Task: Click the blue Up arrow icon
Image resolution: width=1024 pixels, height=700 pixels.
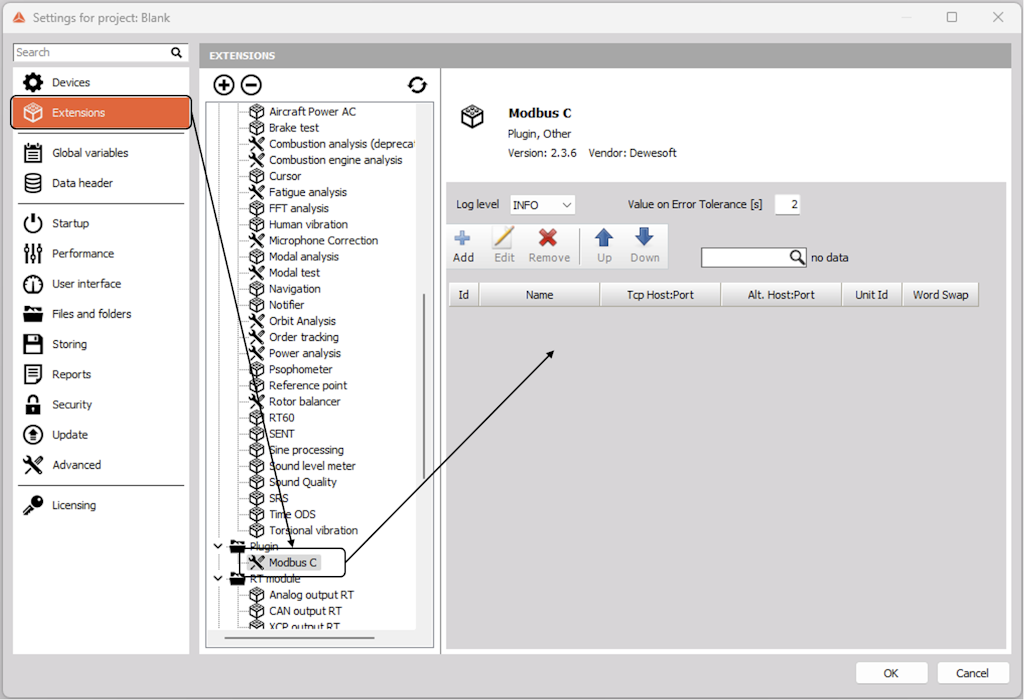Action: (604, 240)
